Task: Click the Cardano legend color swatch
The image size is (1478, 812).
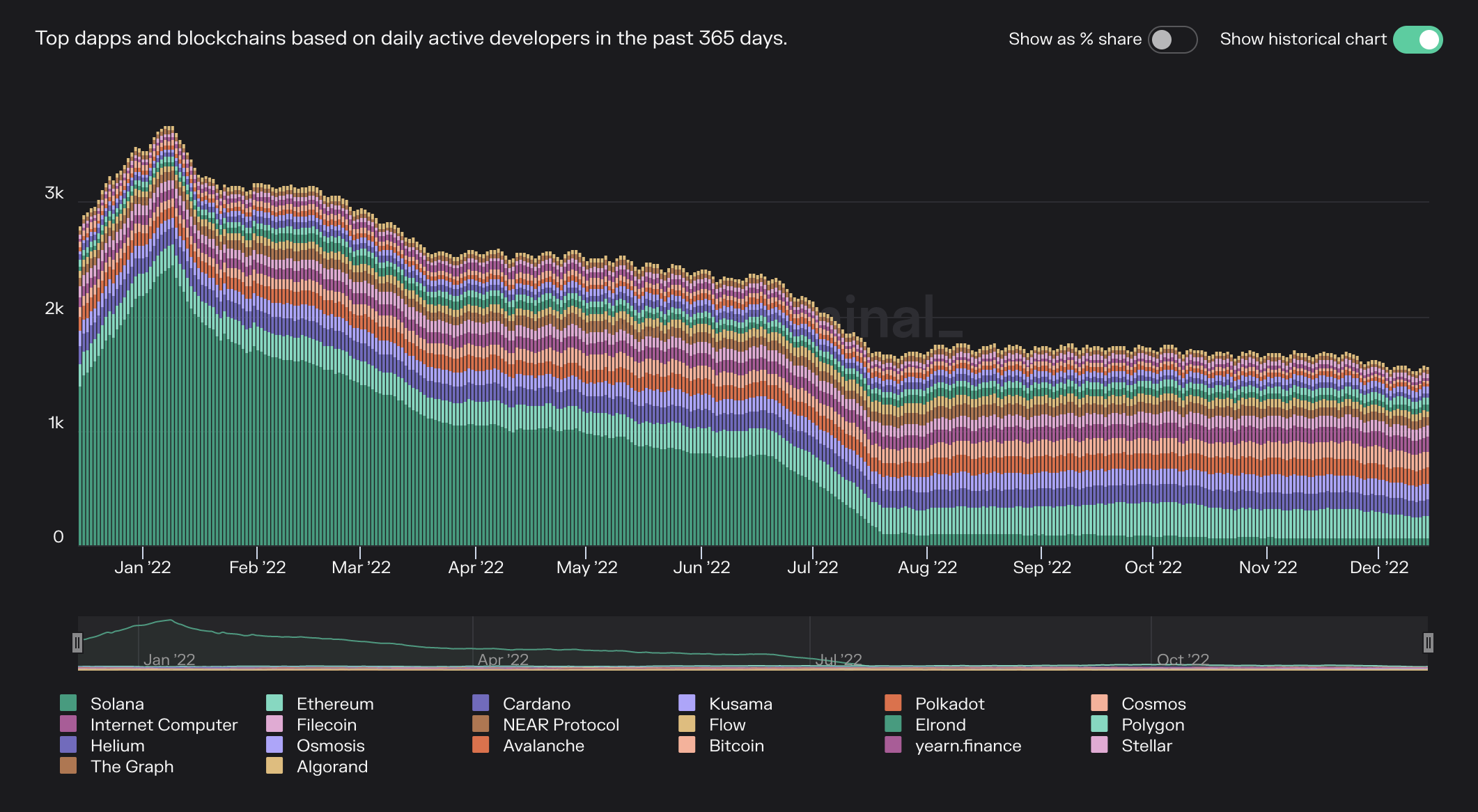Action: coord(481,703)
